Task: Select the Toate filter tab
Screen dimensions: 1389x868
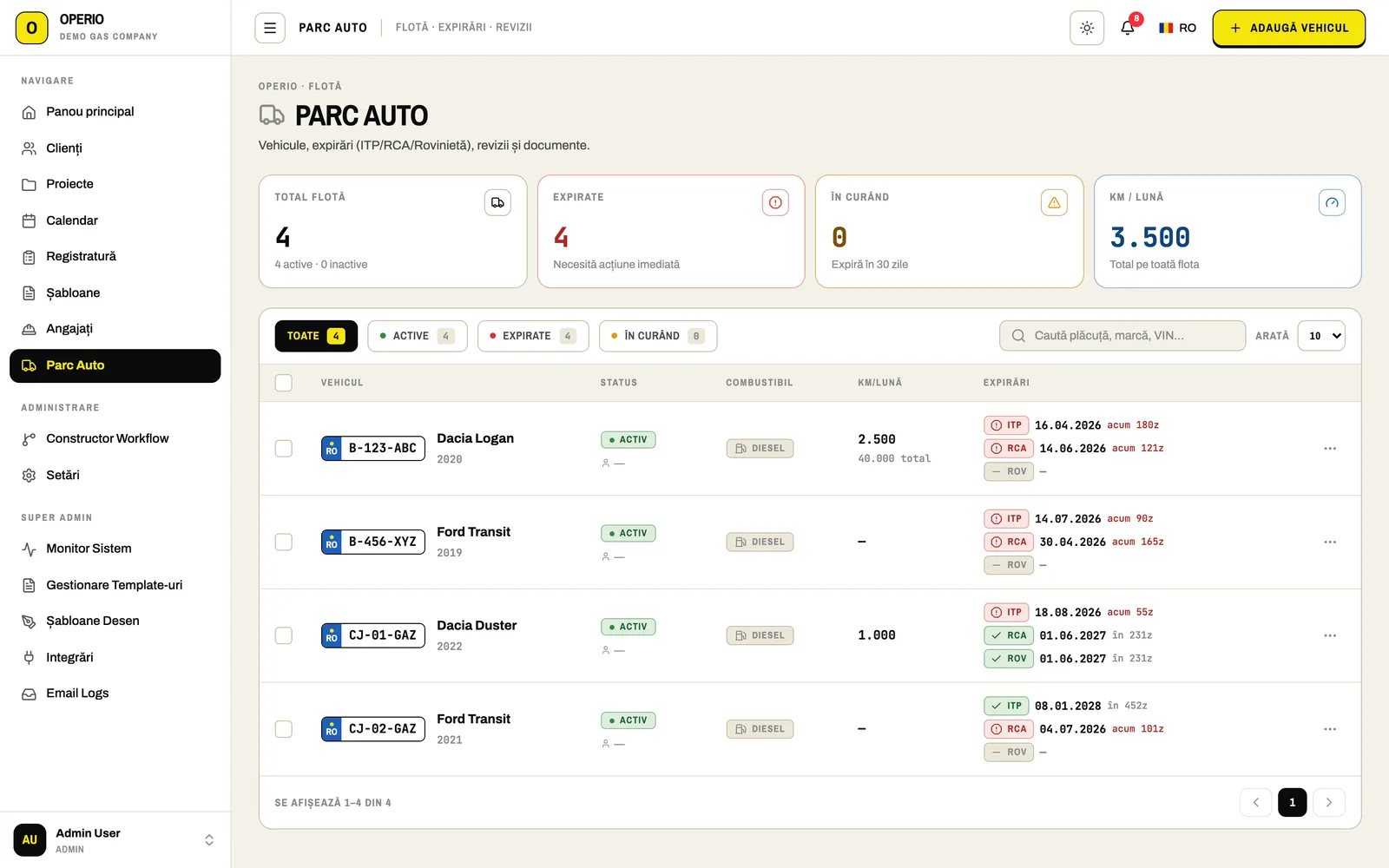Action: pyautogui.click(x=316, y=336)
